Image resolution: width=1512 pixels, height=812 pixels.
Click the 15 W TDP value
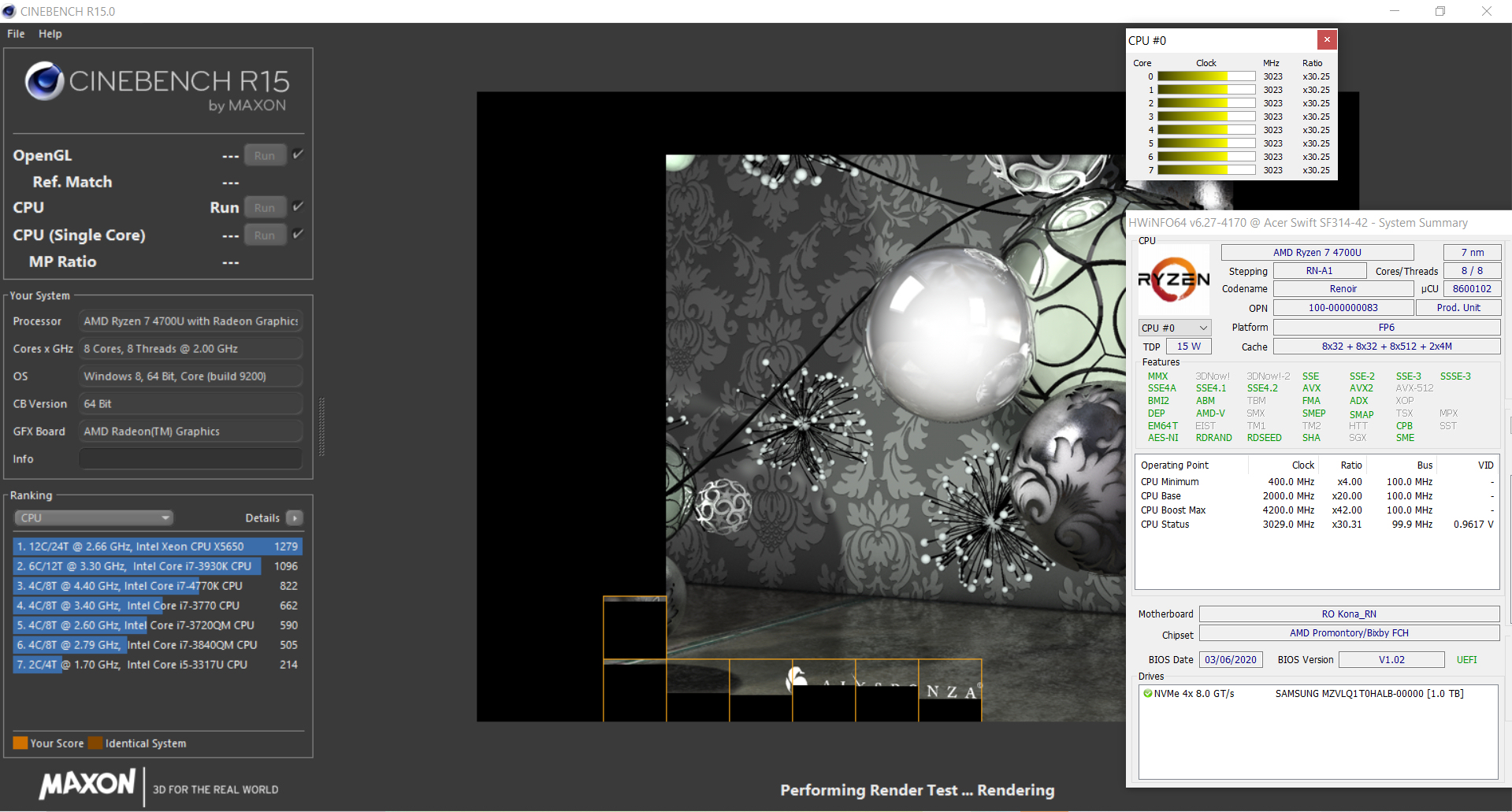pyautogui.click(x=1189, y=347)
